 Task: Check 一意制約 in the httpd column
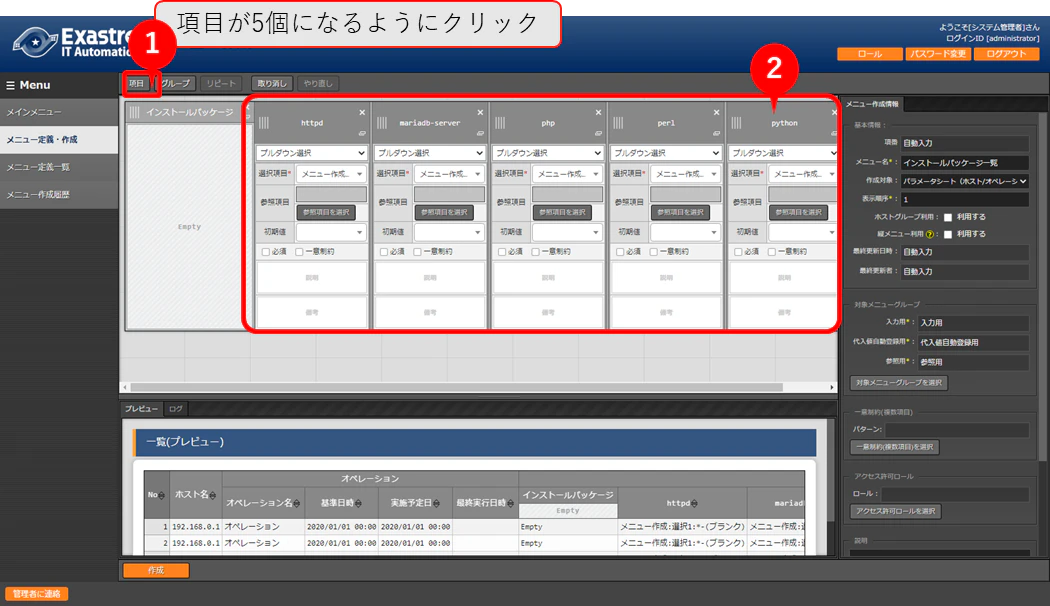pyautogui.click(x=299, y=252)
